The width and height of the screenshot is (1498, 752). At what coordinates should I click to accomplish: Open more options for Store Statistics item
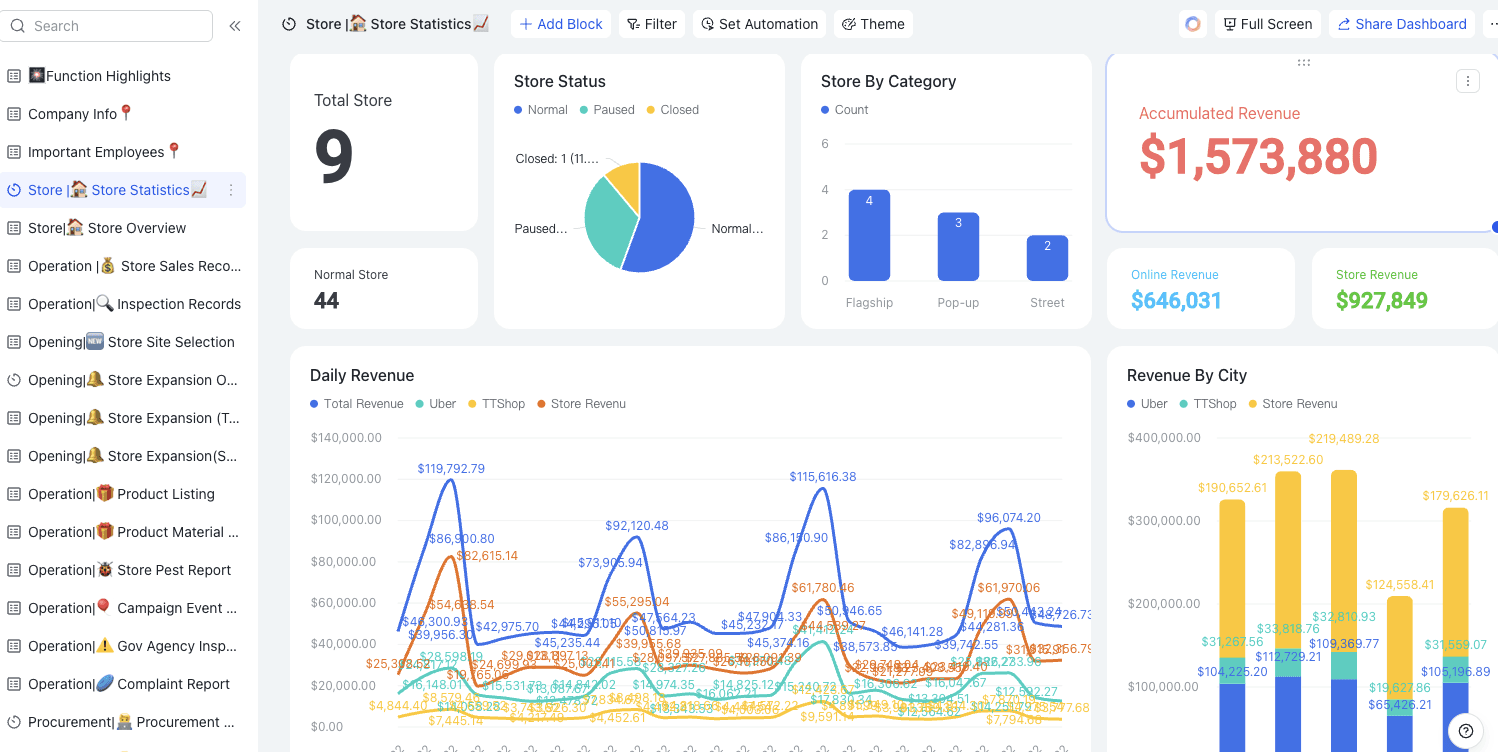click(231, 190)
